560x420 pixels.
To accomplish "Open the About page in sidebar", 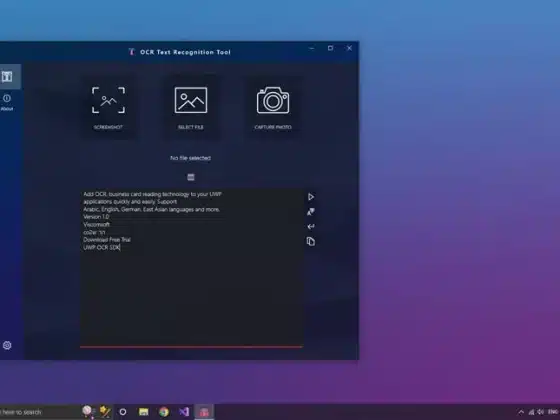I will coord(7,102).
